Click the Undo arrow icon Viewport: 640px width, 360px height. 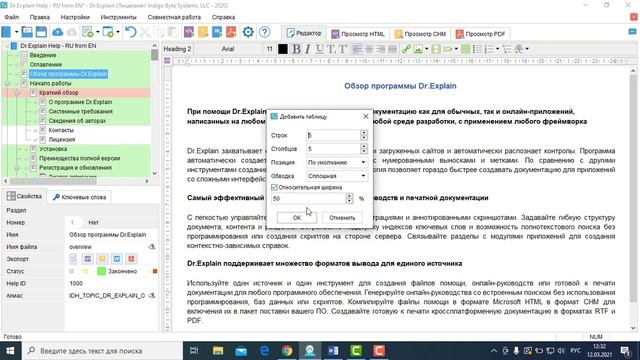[131, 32]
